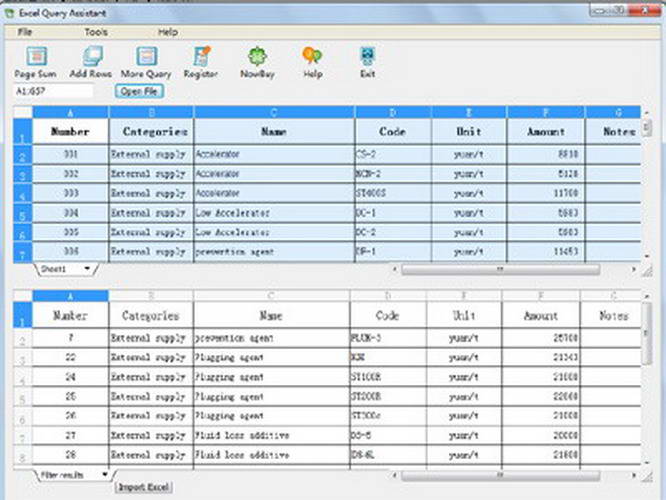
Task: Select column D header in upper table
Action: 392,113
